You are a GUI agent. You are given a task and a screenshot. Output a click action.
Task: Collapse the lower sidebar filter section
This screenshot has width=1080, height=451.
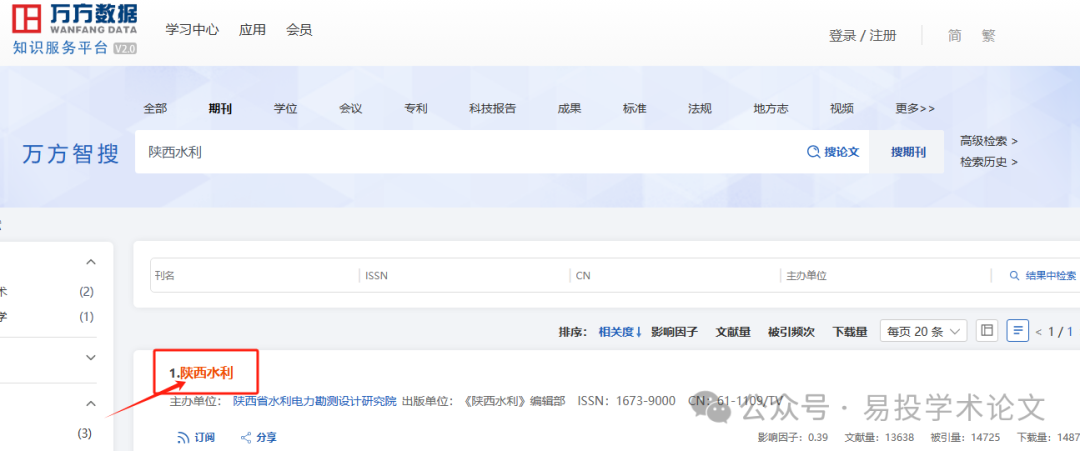(91, 403)
